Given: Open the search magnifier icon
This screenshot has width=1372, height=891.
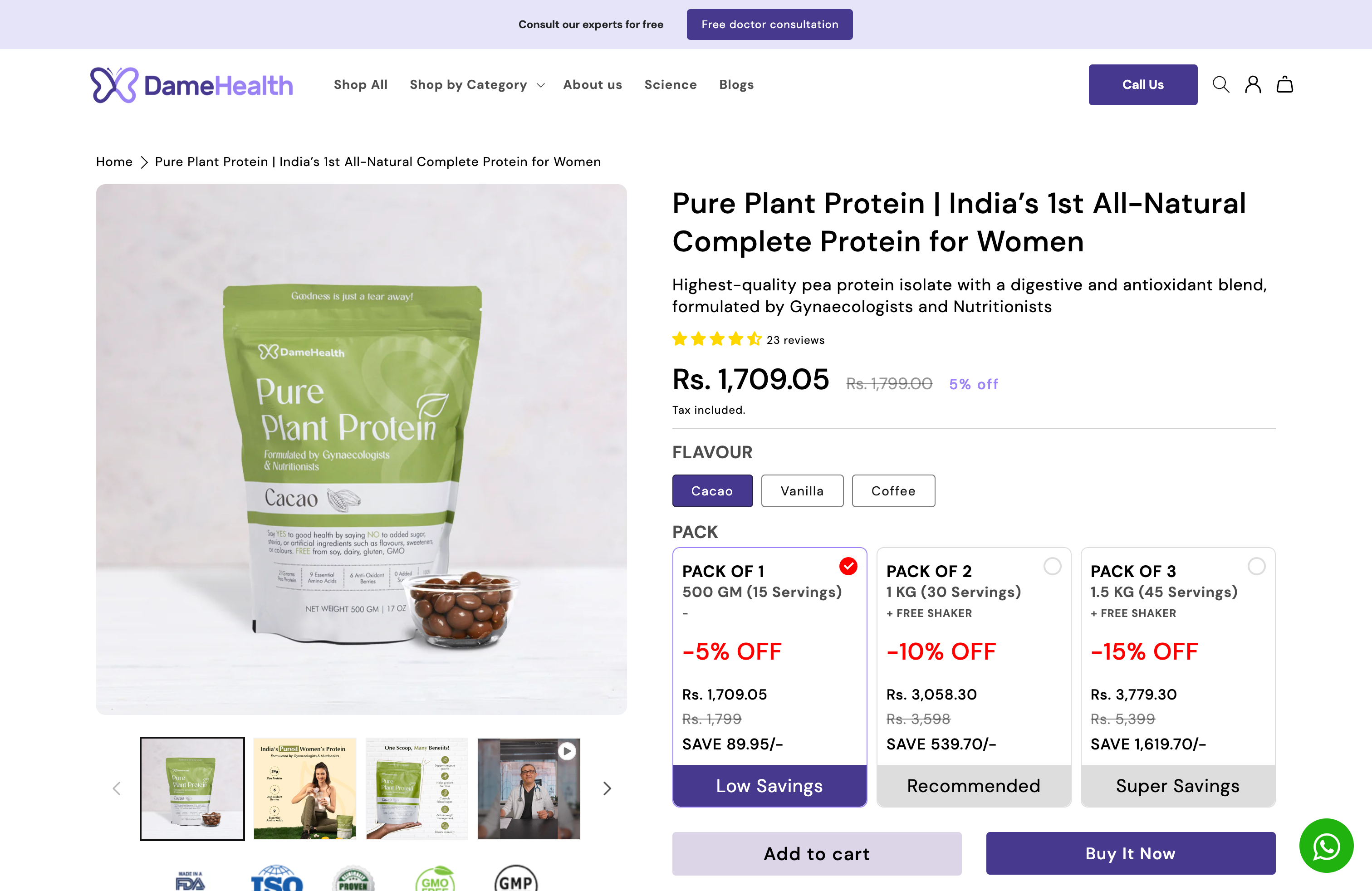Looking at the screenshot, I should click(1220, 85).
